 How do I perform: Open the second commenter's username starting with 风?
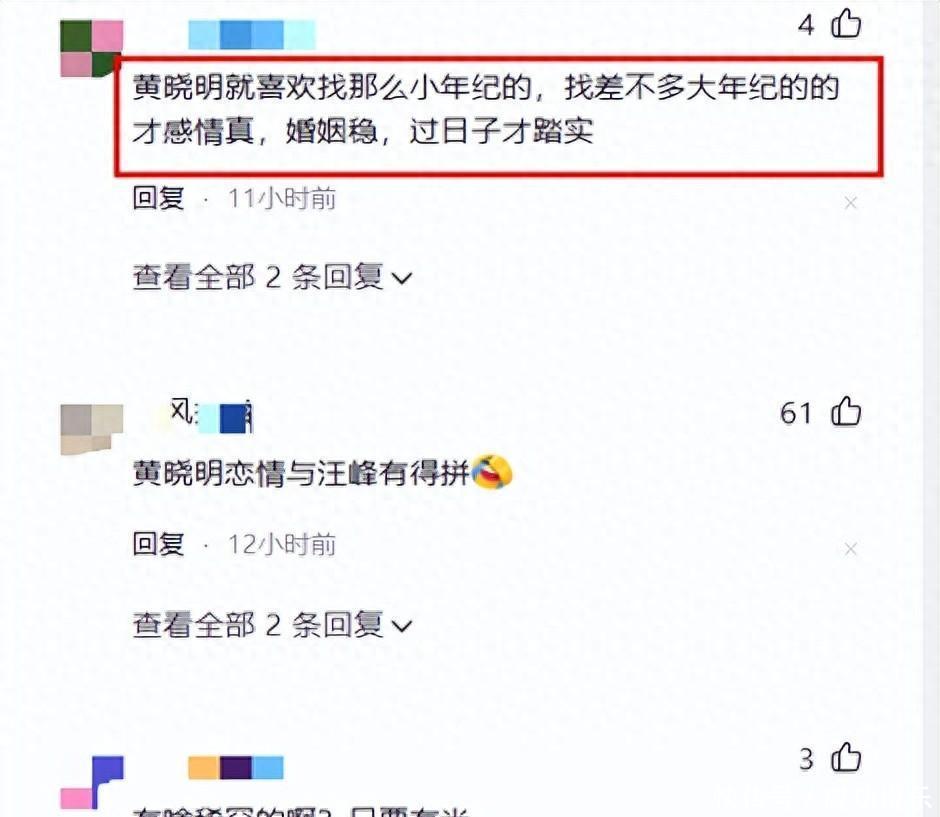[211, 415]
